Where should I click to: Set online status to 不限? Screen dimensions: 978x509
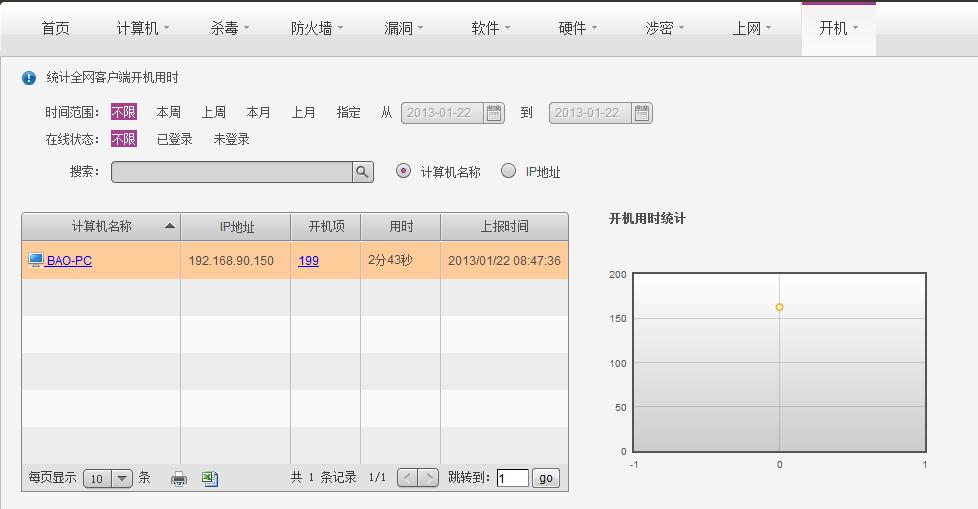tap(123, 139)
